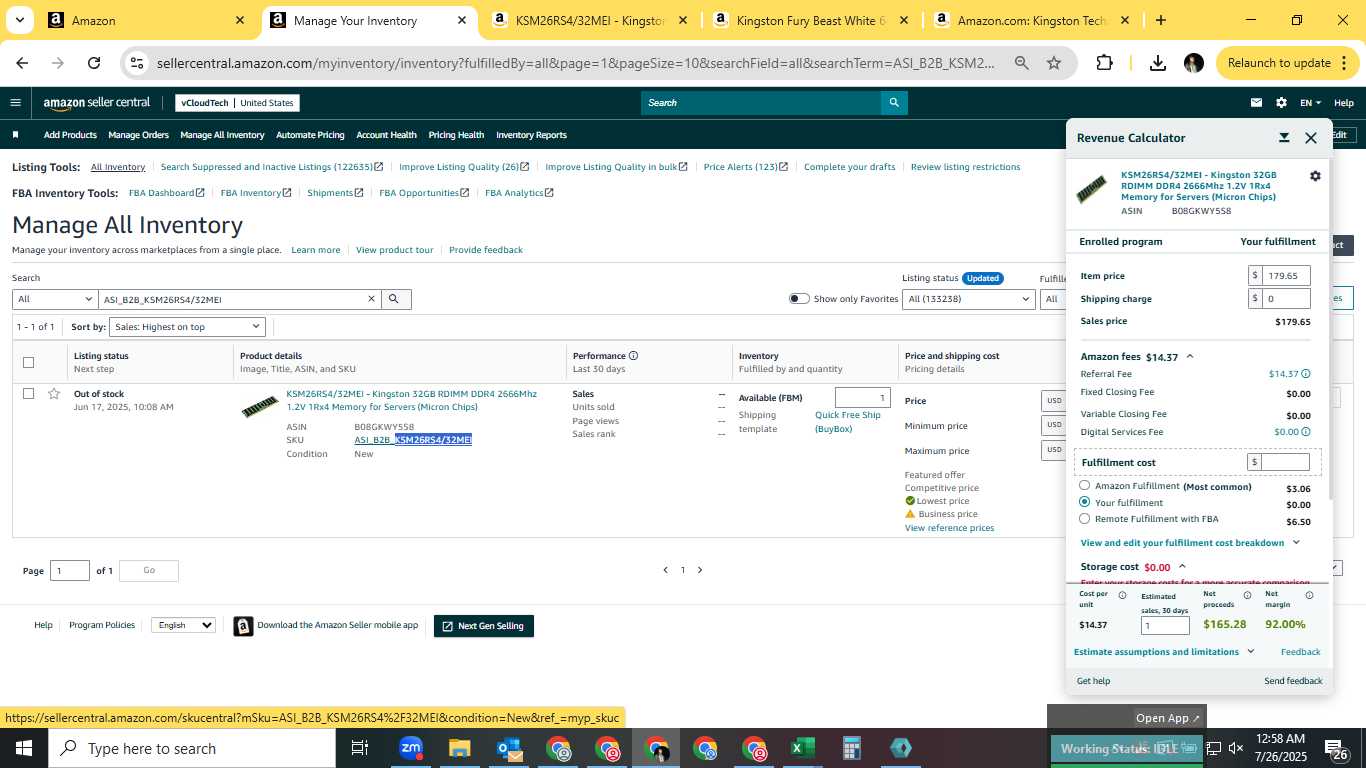Show Net proceeds info icon
The height and width of the screenshot is (768, 1366).
(1247, 595)
